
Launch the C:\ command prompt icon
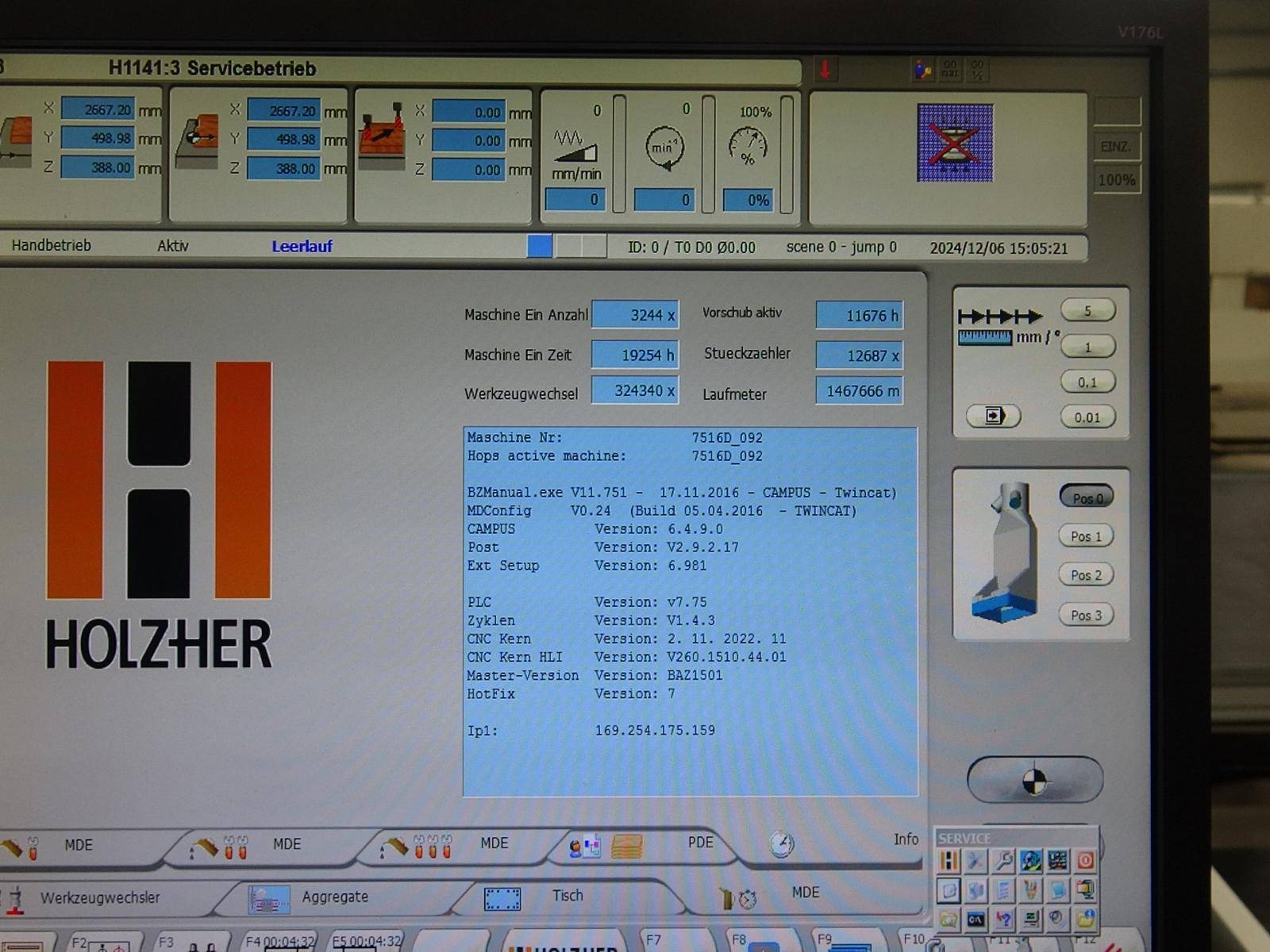(x=976, y=919)
